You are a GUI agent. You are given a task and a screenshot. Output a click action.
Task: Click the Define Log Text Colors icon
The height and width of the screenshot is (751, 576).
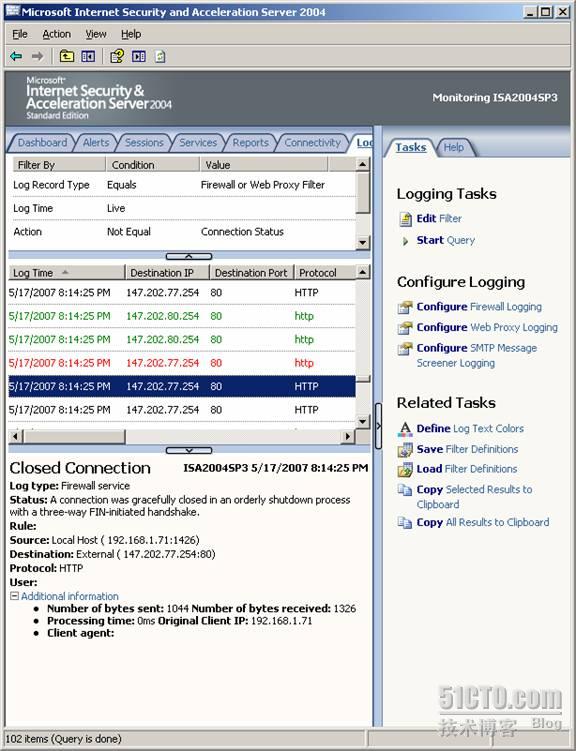(405, 429)
